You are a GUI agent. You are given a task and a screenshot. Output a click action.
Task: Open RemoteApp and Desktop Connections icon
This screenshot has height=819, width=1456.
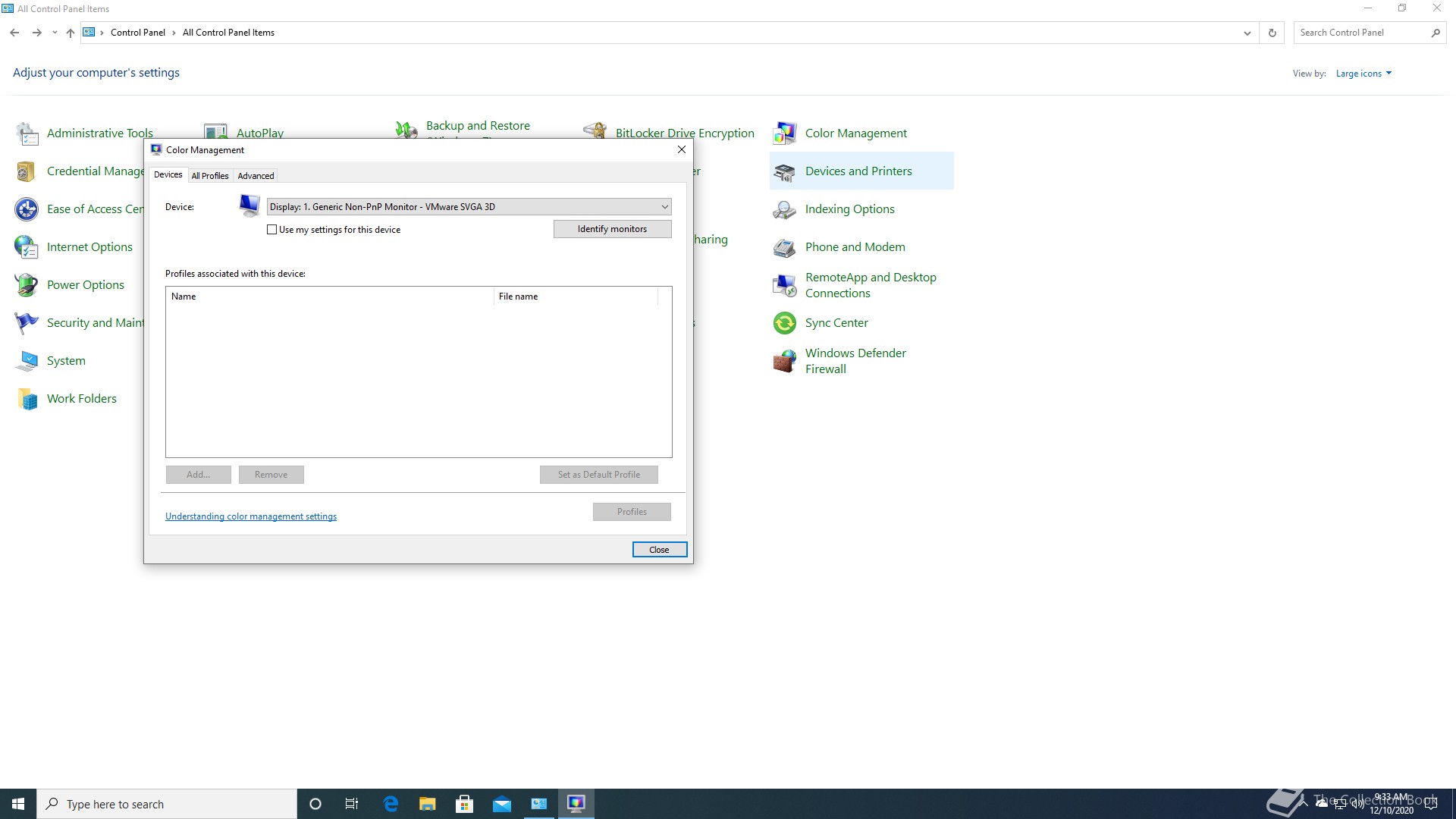coord(785,285)
